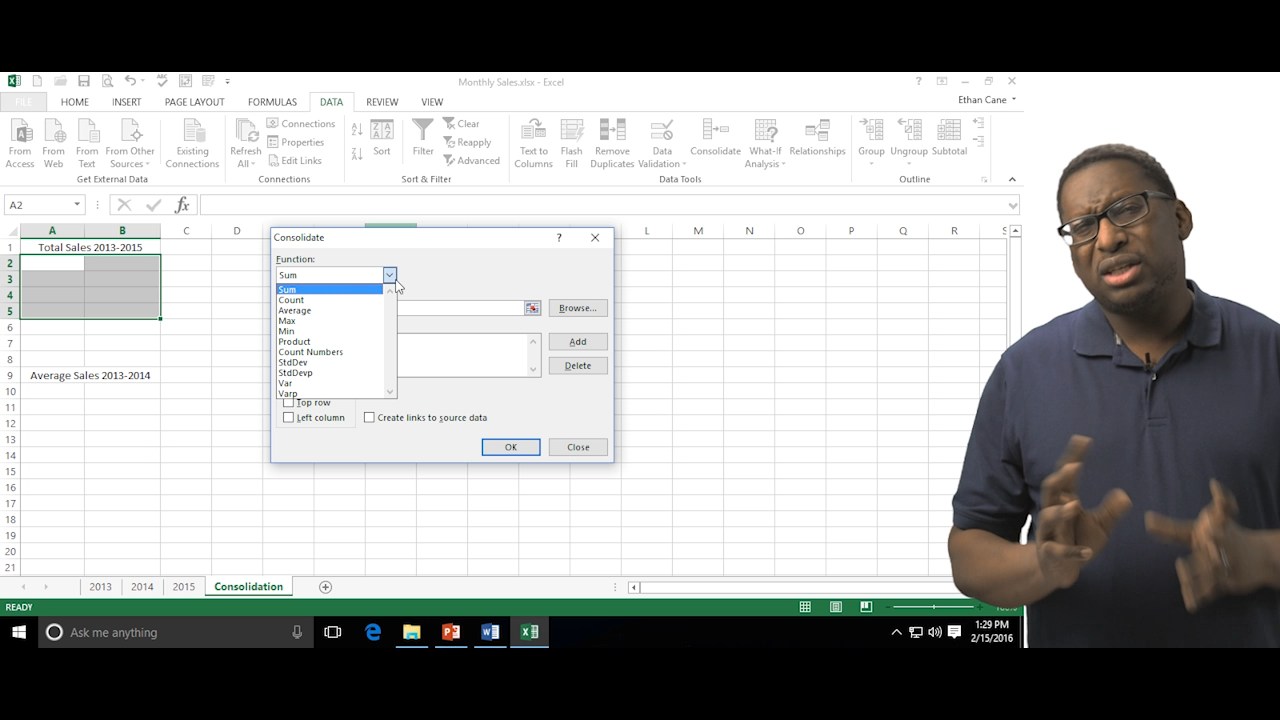Choose Max in the function list
1280x720 pixels.
point(329,321)
